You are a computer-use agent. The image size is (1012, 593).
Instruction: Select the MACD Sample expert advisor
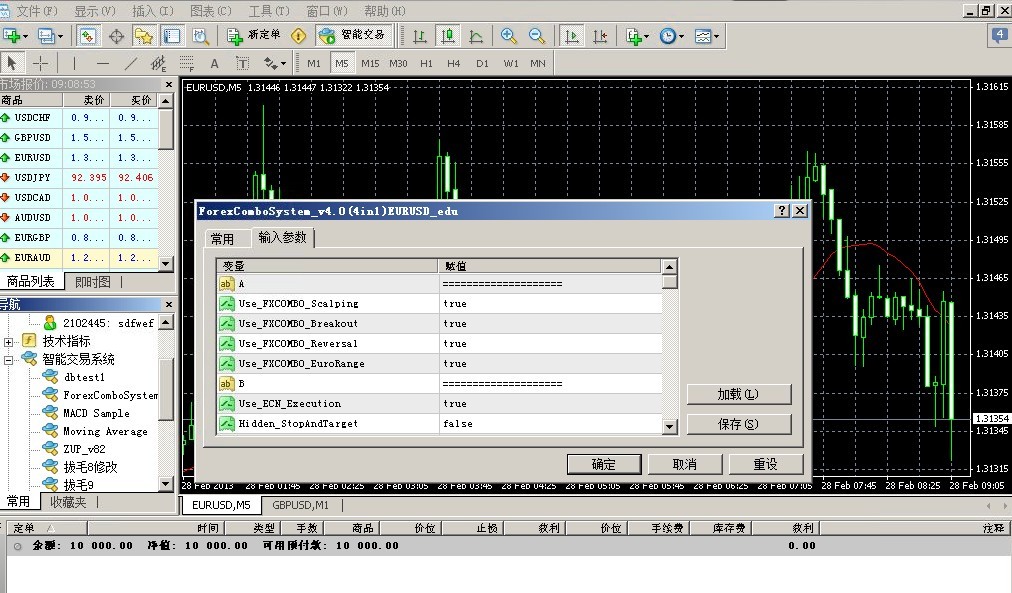96,413
